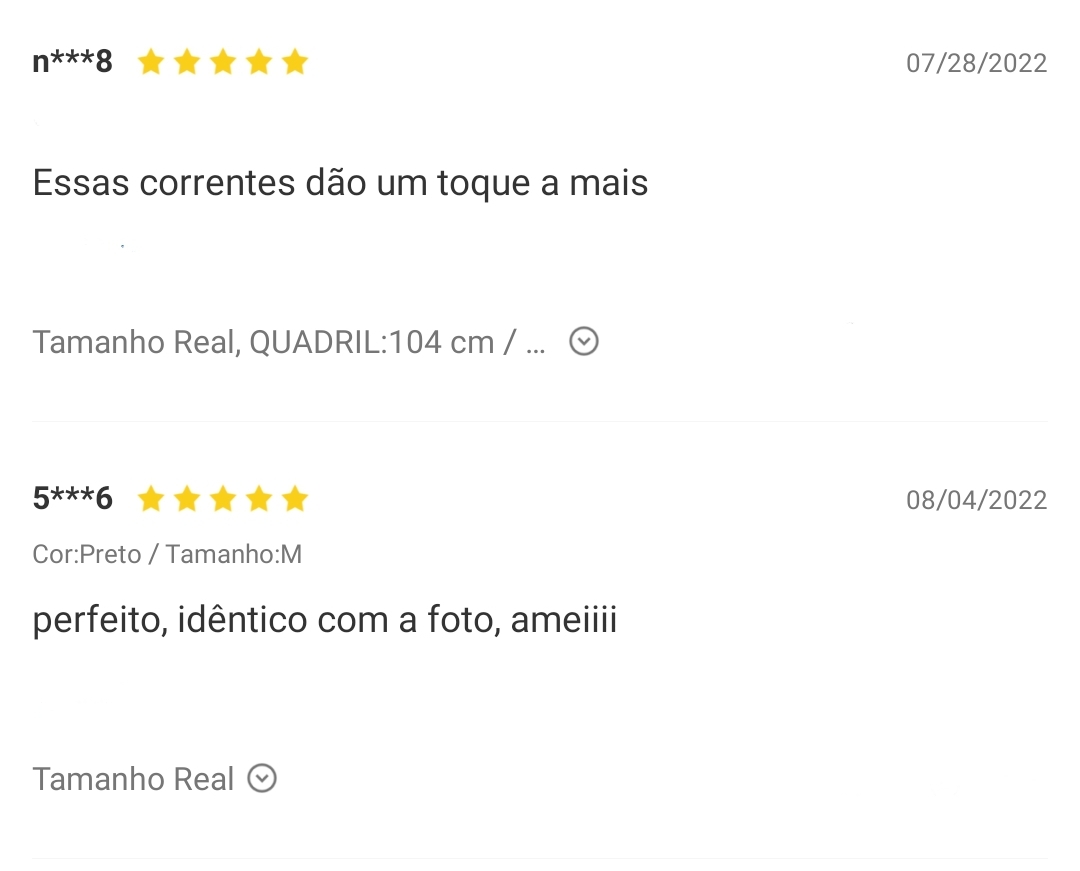Click review text 'Essas correntes dão um toque a mais'
This screenshot has width=1080, height=871.
tap(340, 183)
